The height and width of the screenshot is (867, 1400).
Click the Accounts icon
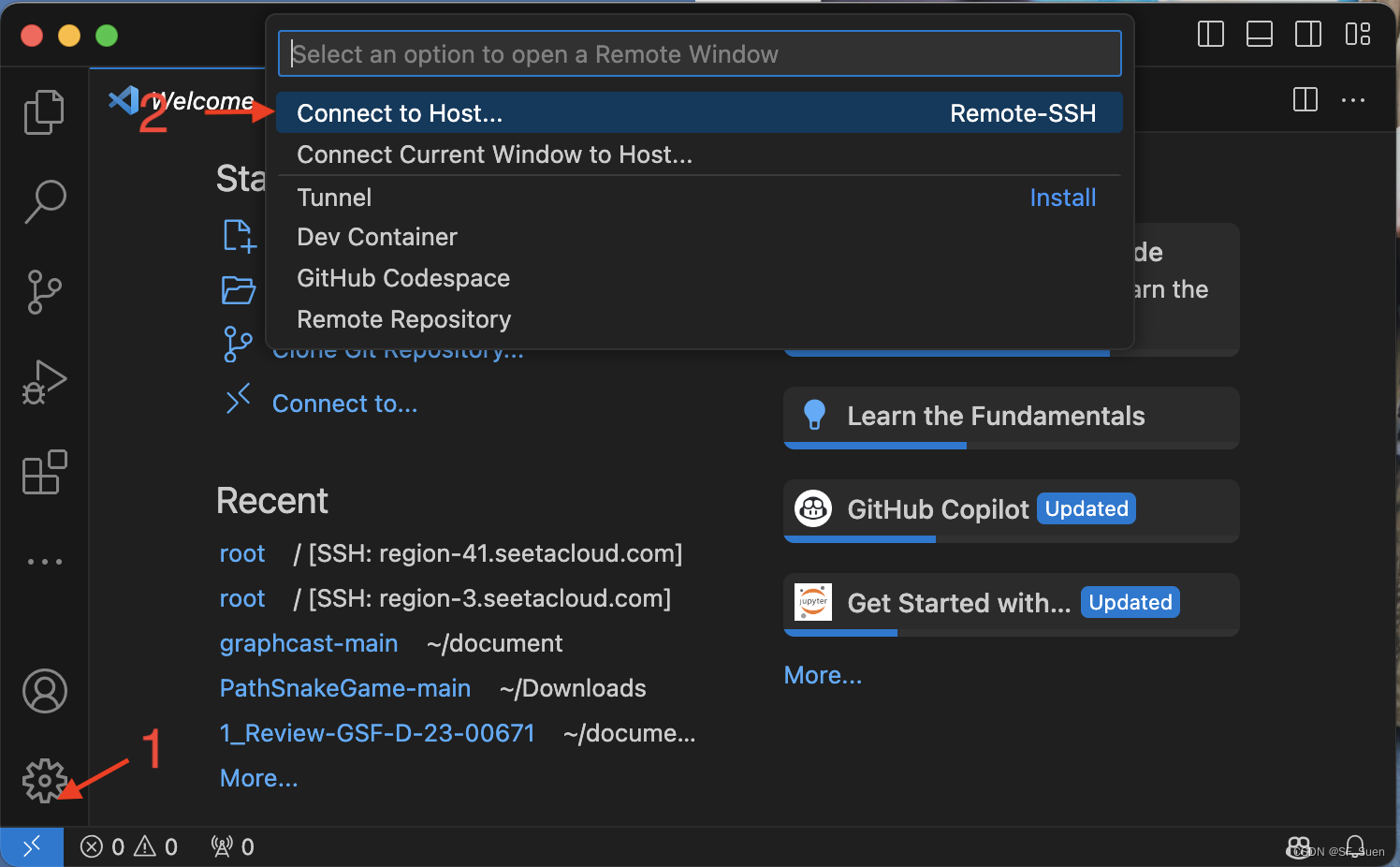click(x=44, y=691)
